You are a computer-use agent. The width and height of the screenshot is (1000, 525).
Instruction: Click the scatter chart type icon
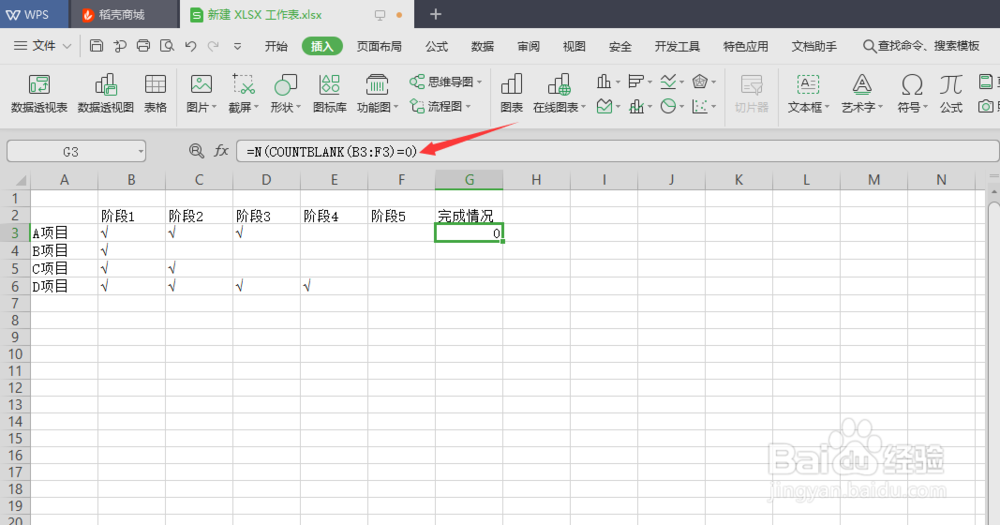[x=700, y=107]
